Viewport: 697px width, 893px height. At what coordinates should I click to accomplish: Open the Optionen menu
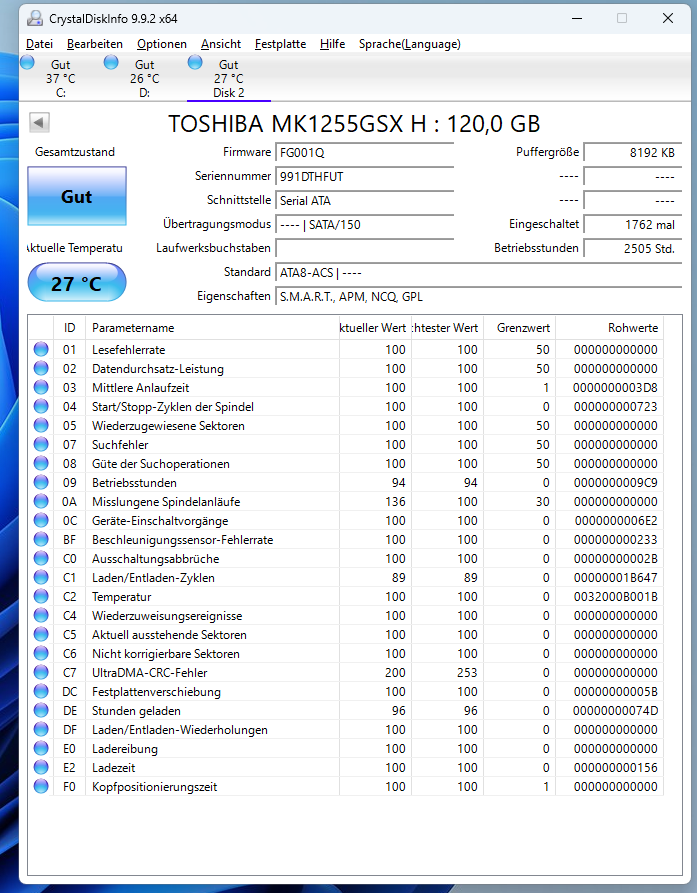[x=162, y=44]
